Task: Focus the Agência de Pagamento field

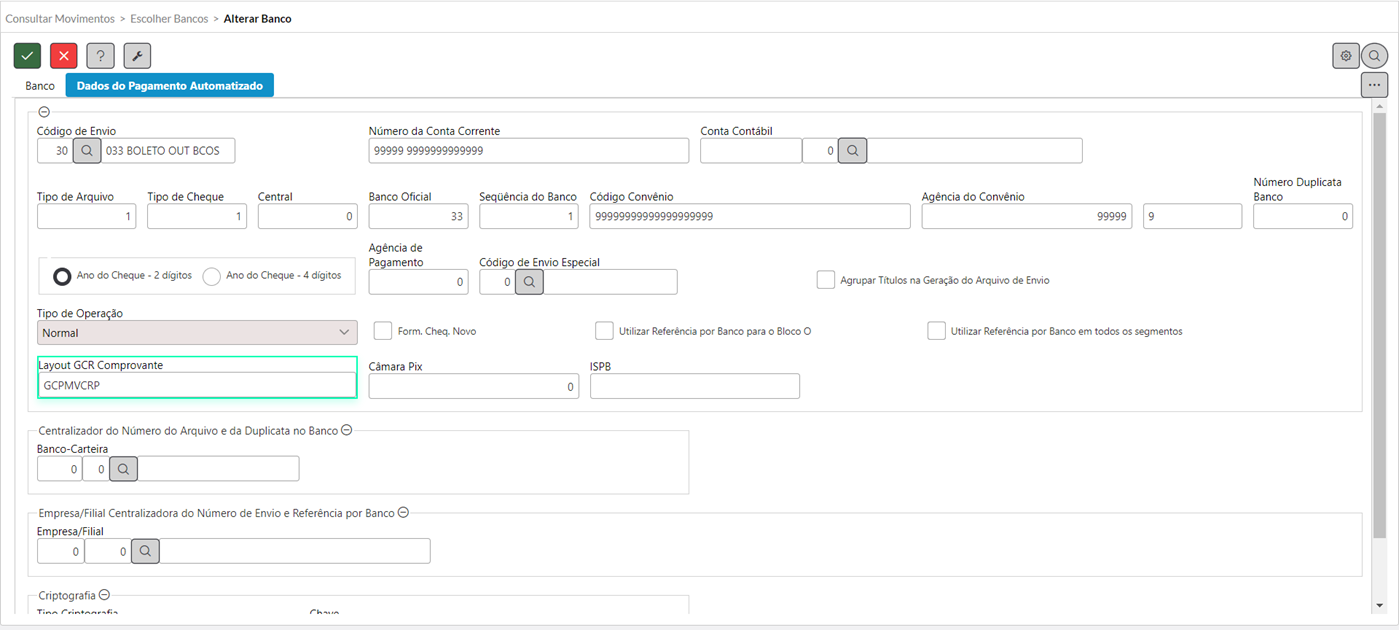Action: [x=419, y=282]
